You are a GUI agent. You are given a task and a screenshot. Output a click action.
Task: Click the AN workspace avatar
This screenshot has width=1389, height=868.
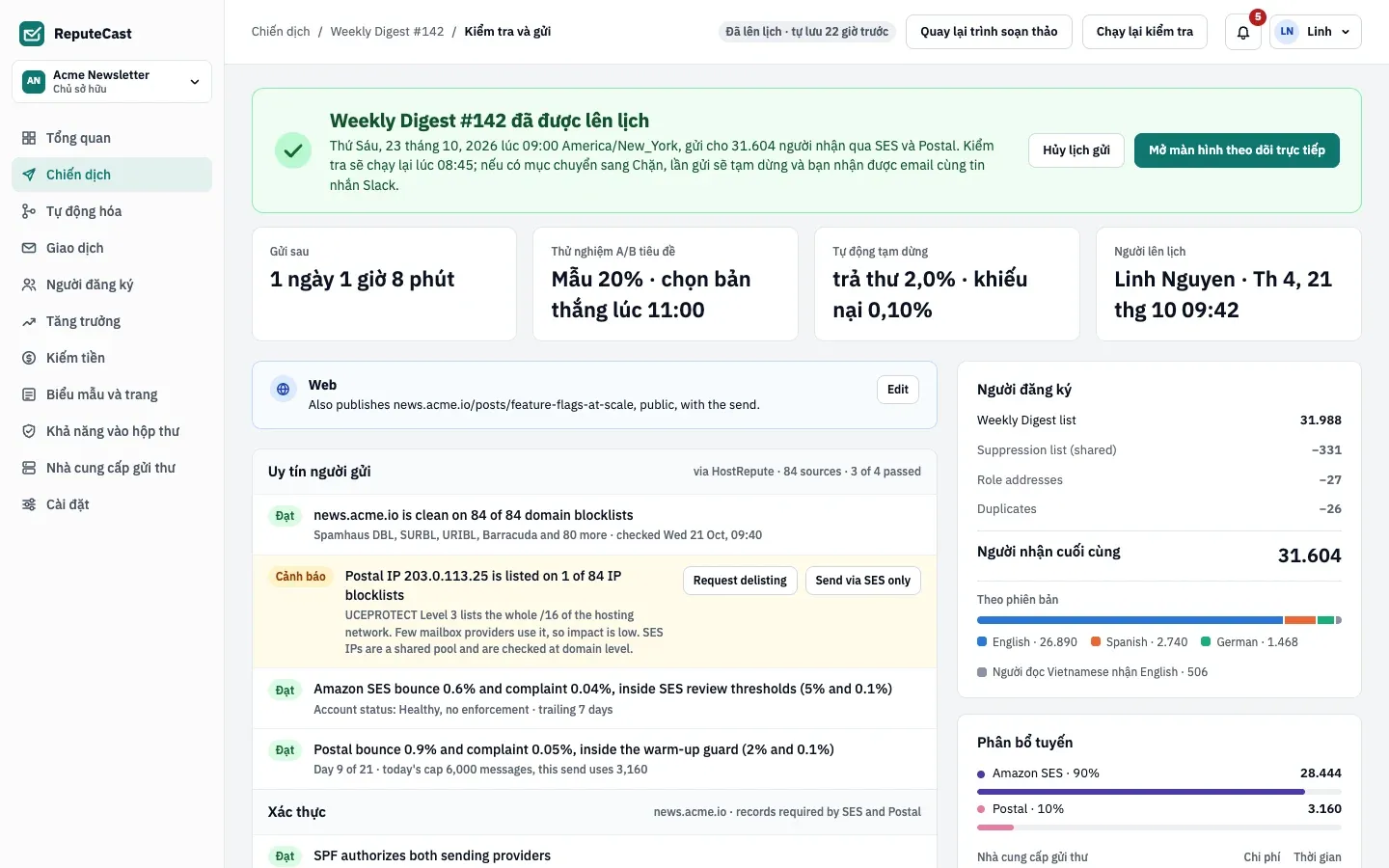[34, 81]
